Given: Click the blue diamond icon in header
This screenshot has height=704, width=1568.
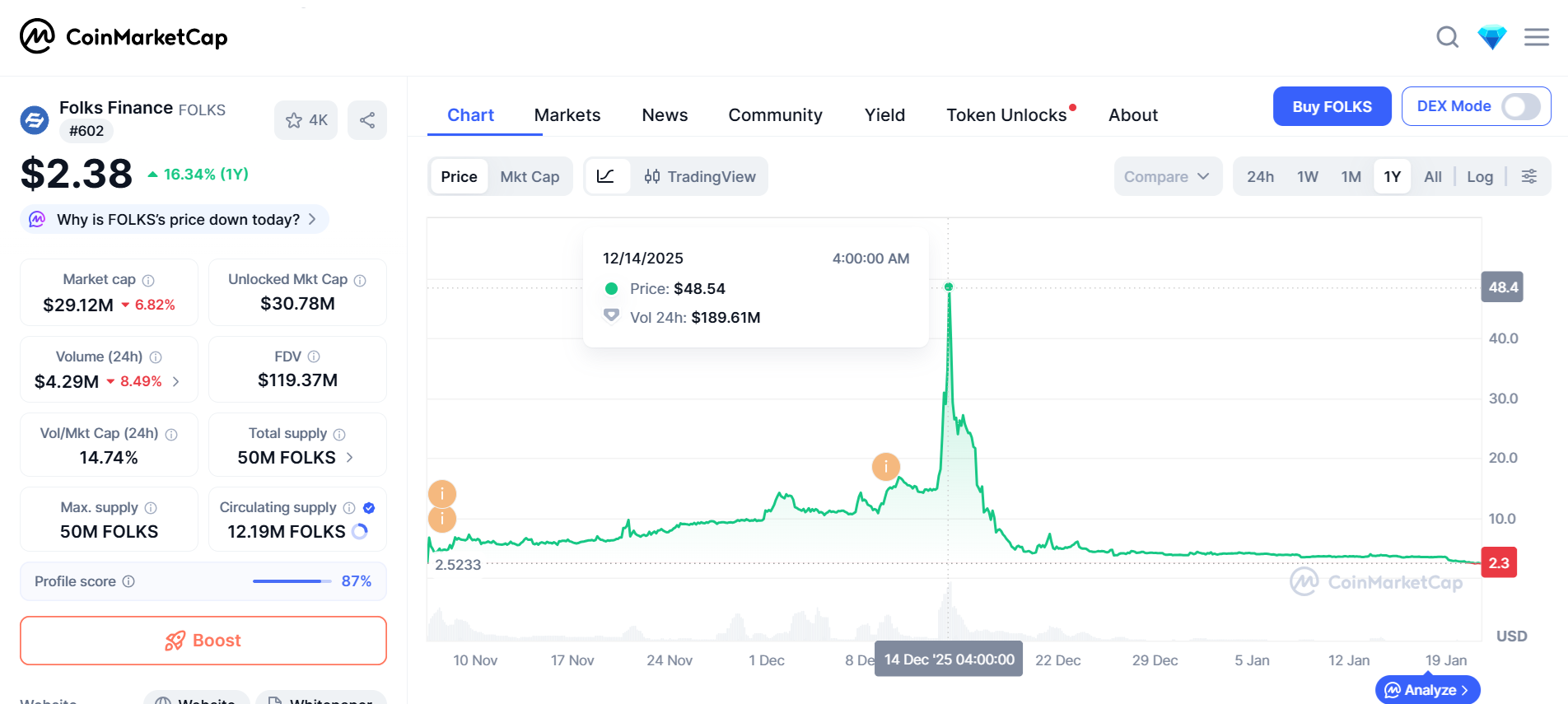Looking at the screenshot, I should 1491,37.
